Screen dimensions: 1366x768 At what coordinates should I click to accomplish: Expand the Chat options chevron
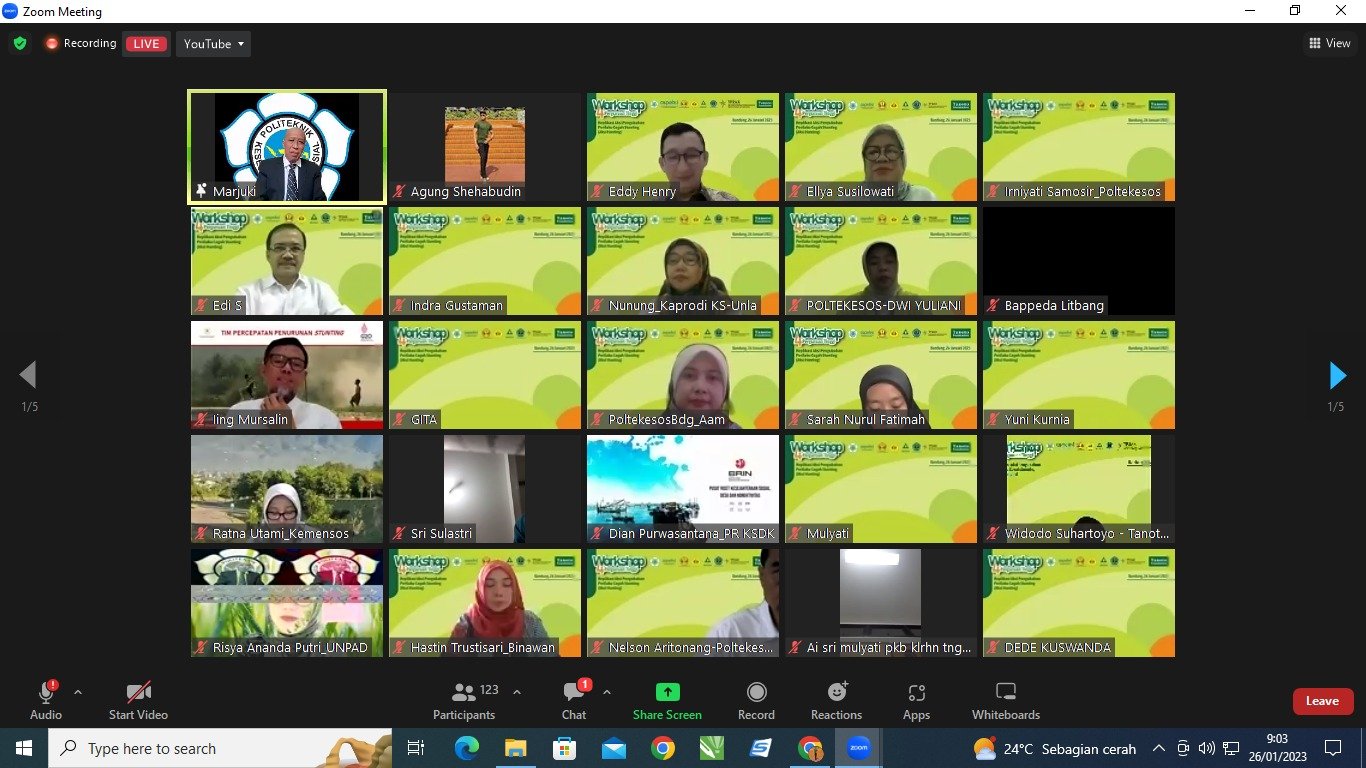tap(606, 692)
